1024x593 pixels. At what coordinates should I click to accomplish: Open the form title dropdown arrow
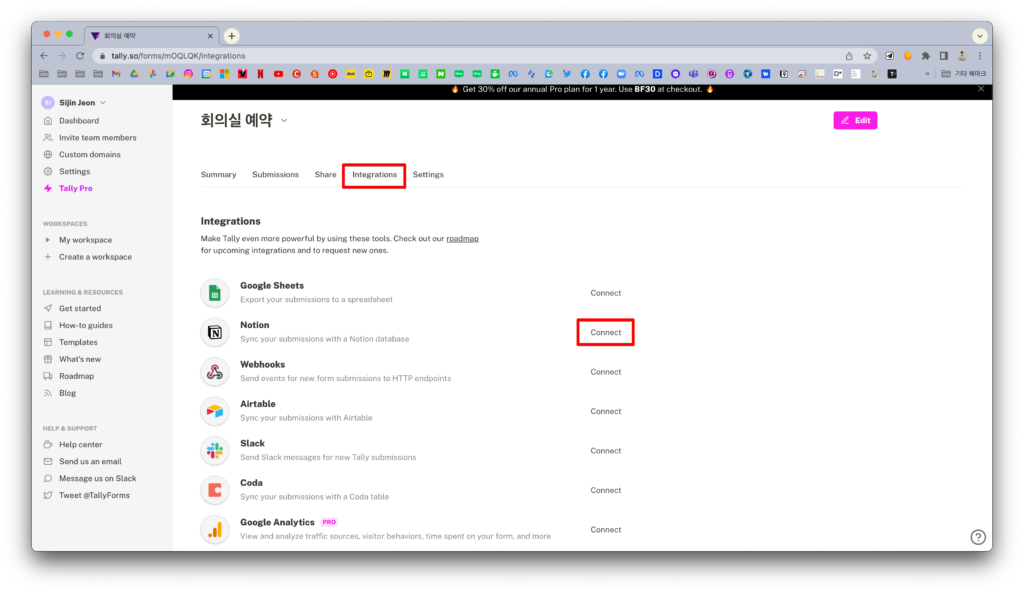click(x=284, y=119)
